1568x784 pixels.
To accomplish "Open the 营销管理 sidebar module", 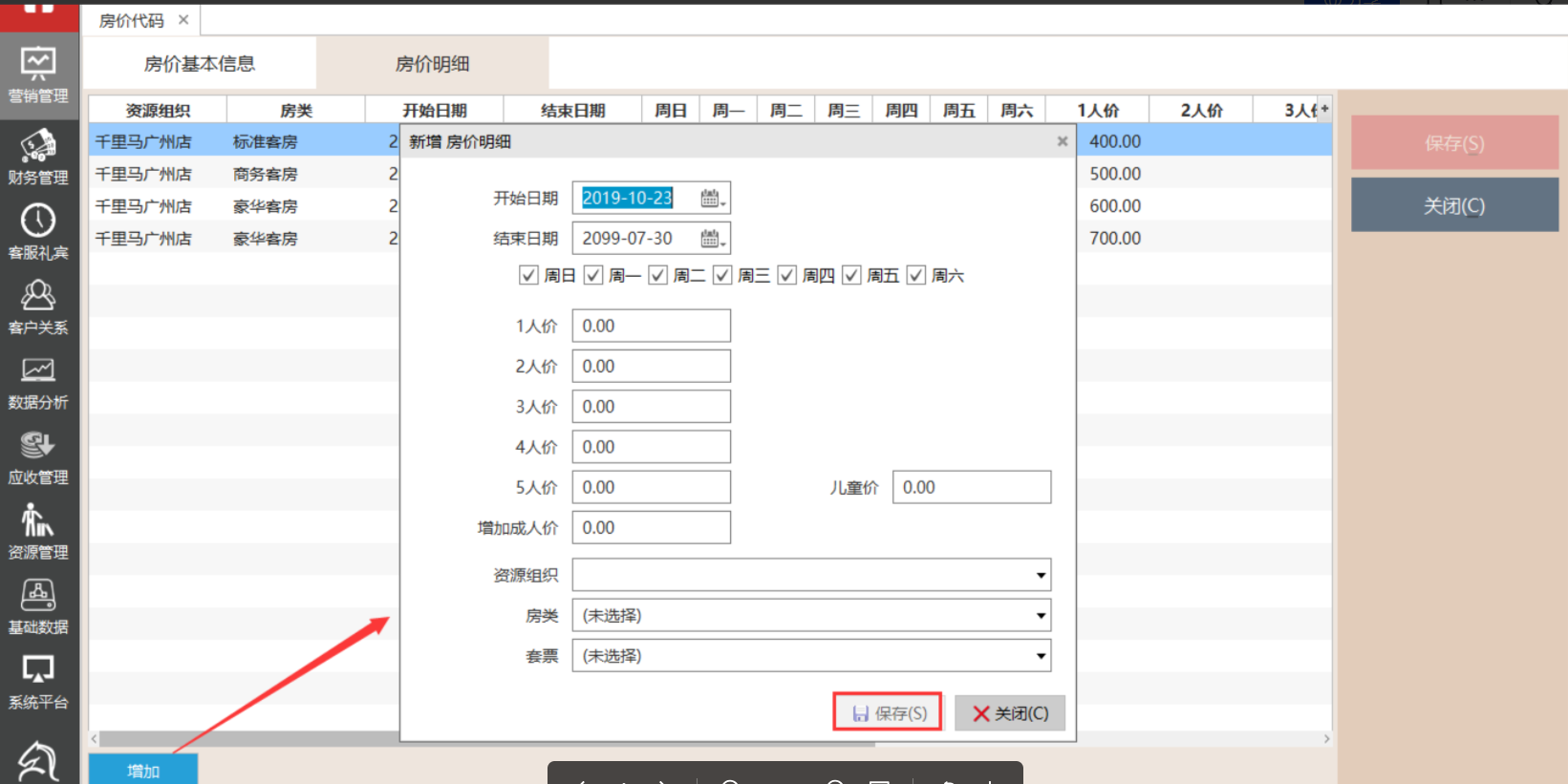I will pos(38,74).
